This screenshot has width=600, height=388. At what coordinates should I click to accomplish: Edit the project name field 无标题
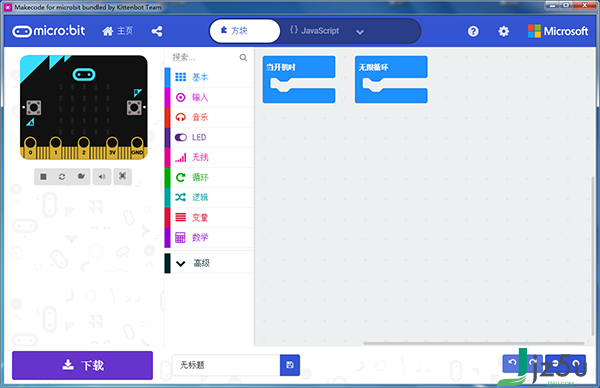pos(226,365)
